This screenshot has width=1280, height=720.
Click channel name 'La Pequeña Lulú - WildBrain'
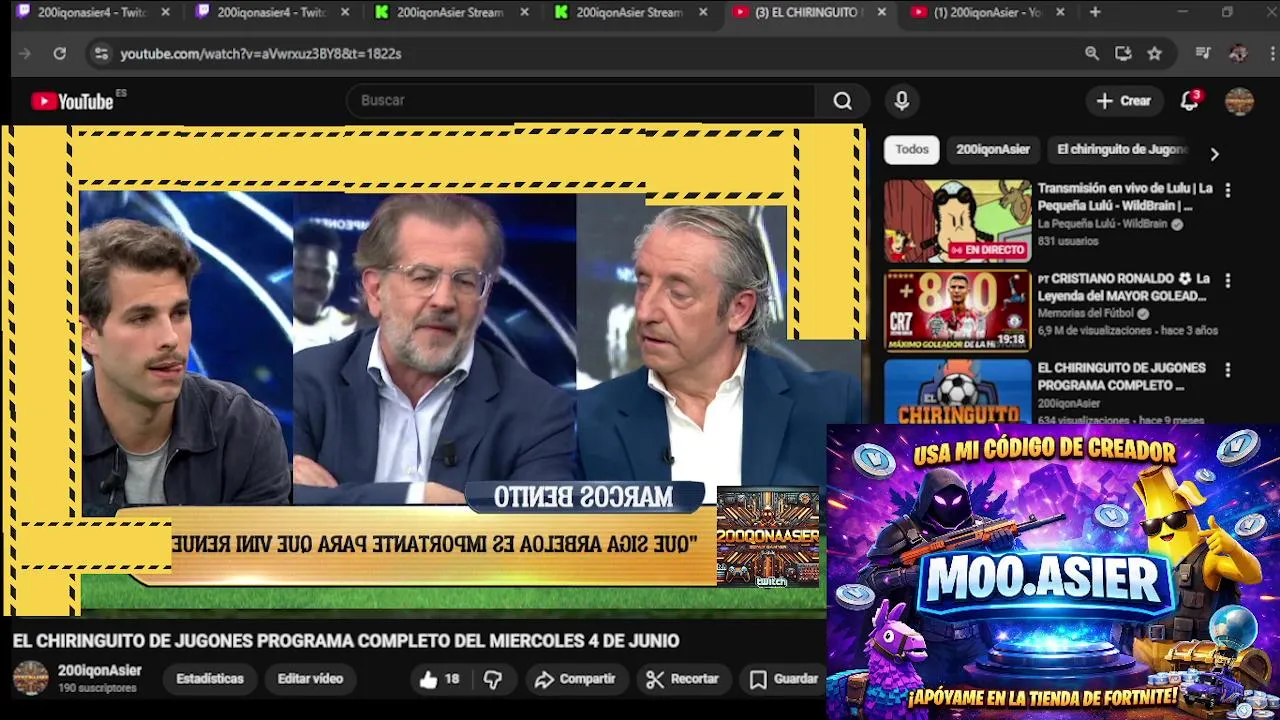(1103, 224)
